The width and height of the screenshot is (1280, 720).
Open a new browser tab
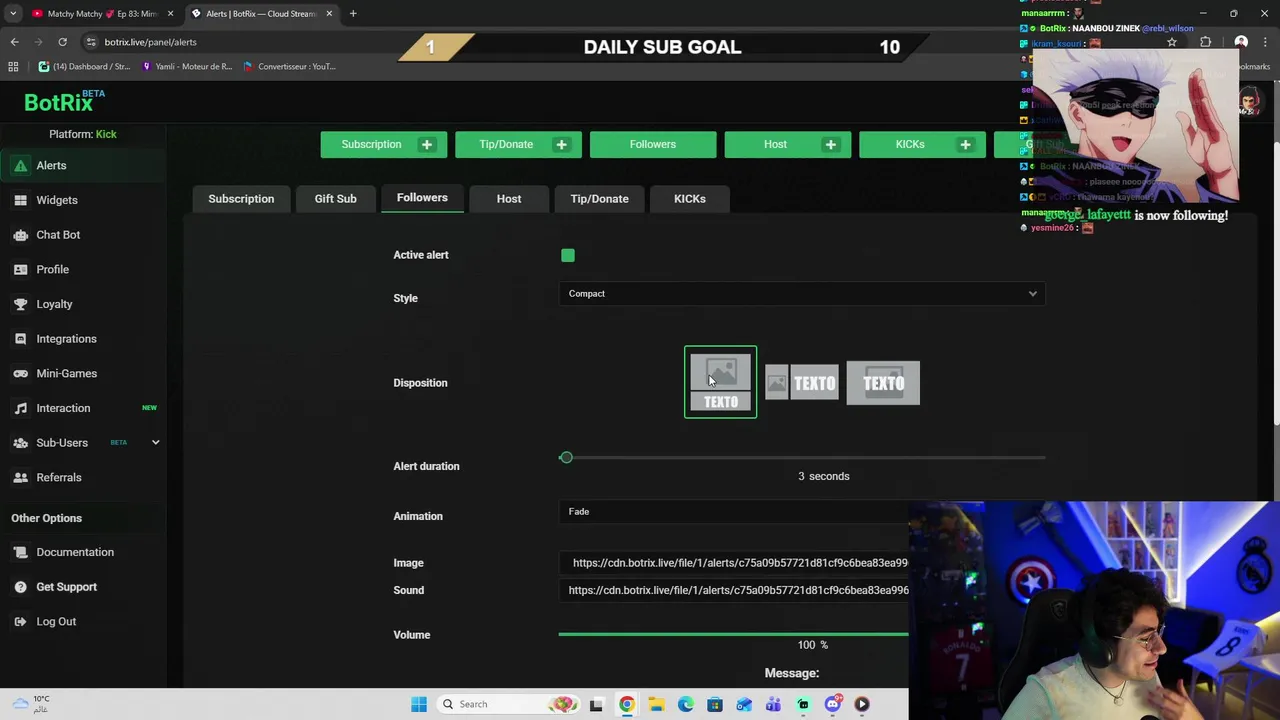click(353, 14)
